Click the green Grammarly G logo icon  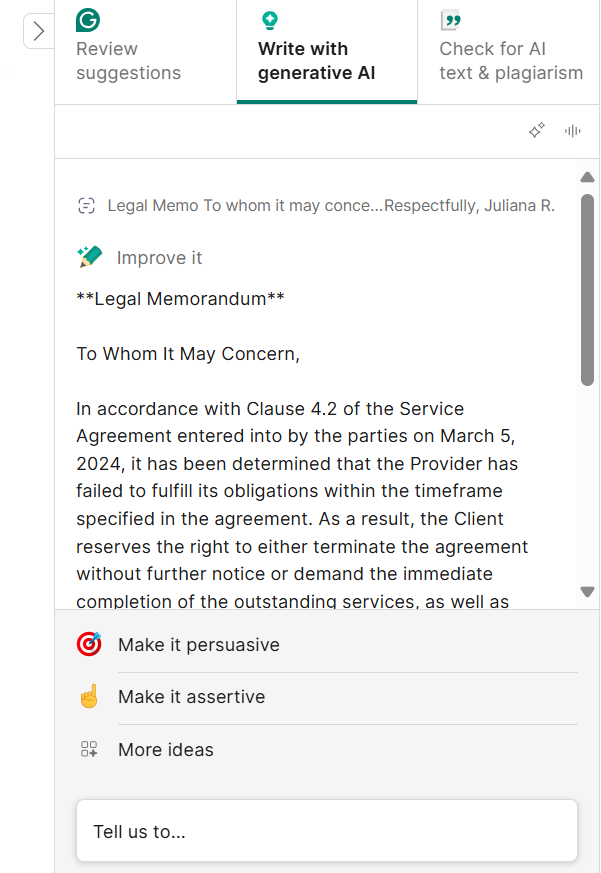pos(88,20)
